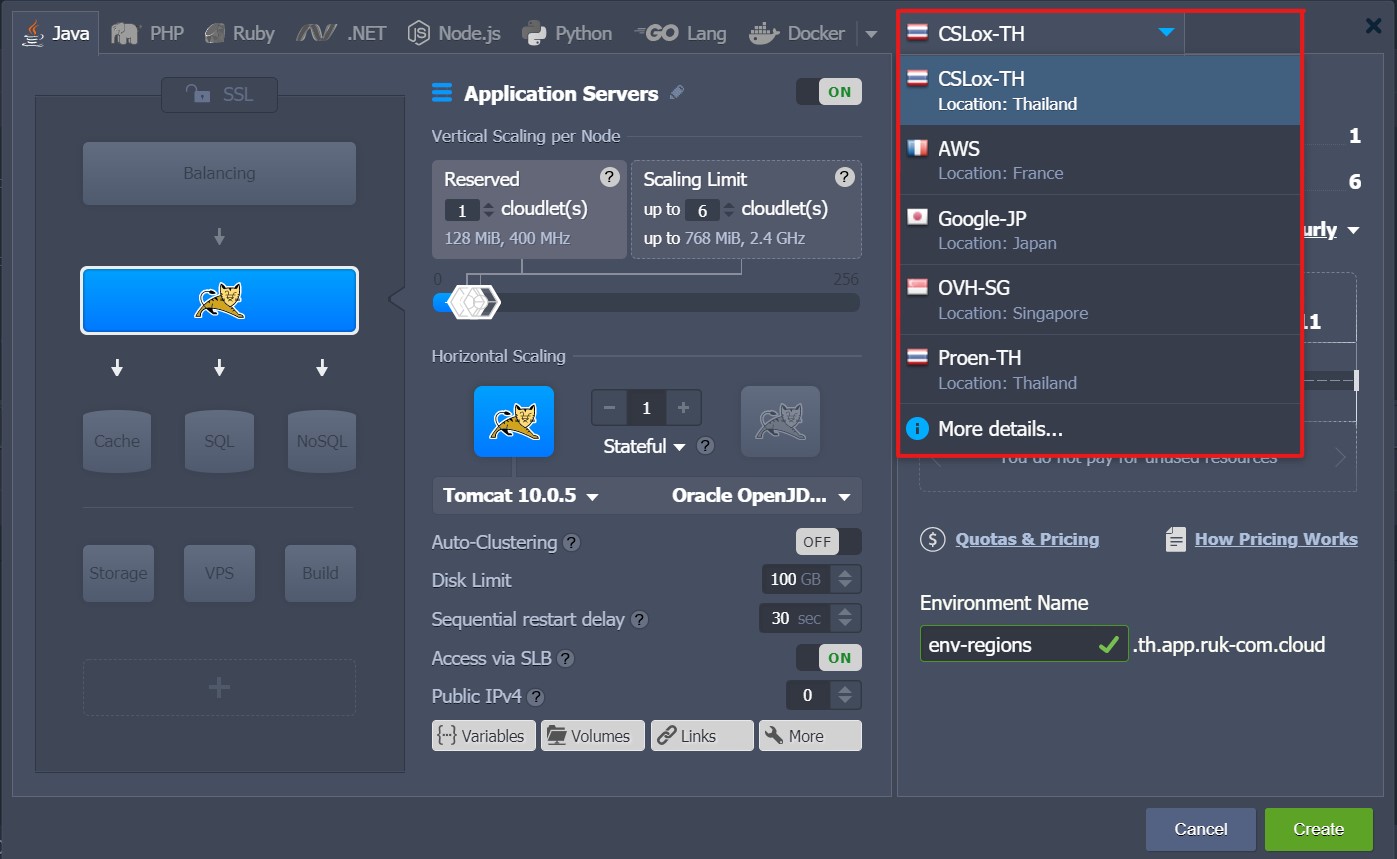
Task: Toggle Access via SLB switch
Action: [x=828, y=657]
